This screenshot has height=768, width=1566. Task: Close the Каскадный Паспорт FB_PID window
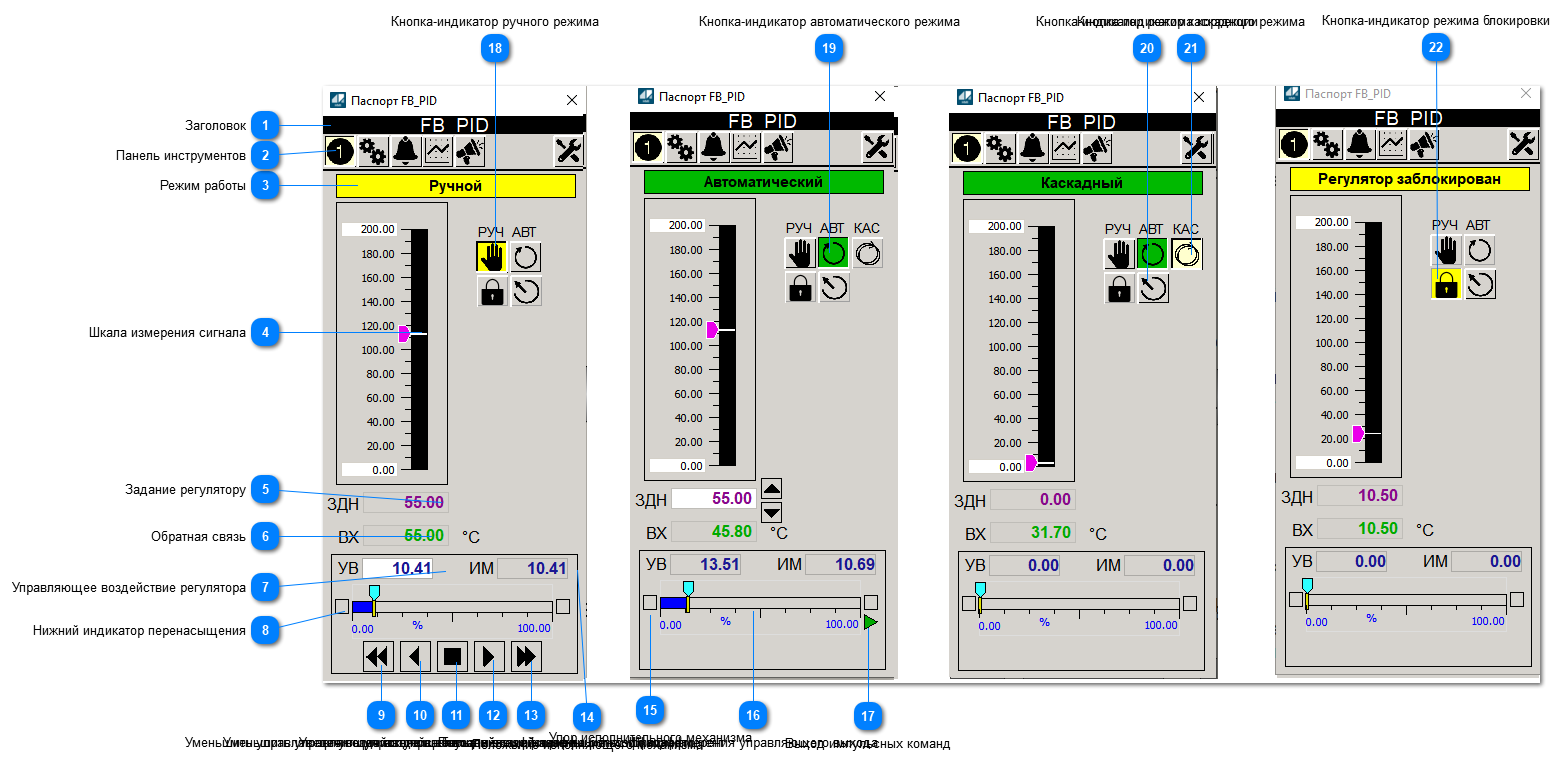[x=1199, y=97]
